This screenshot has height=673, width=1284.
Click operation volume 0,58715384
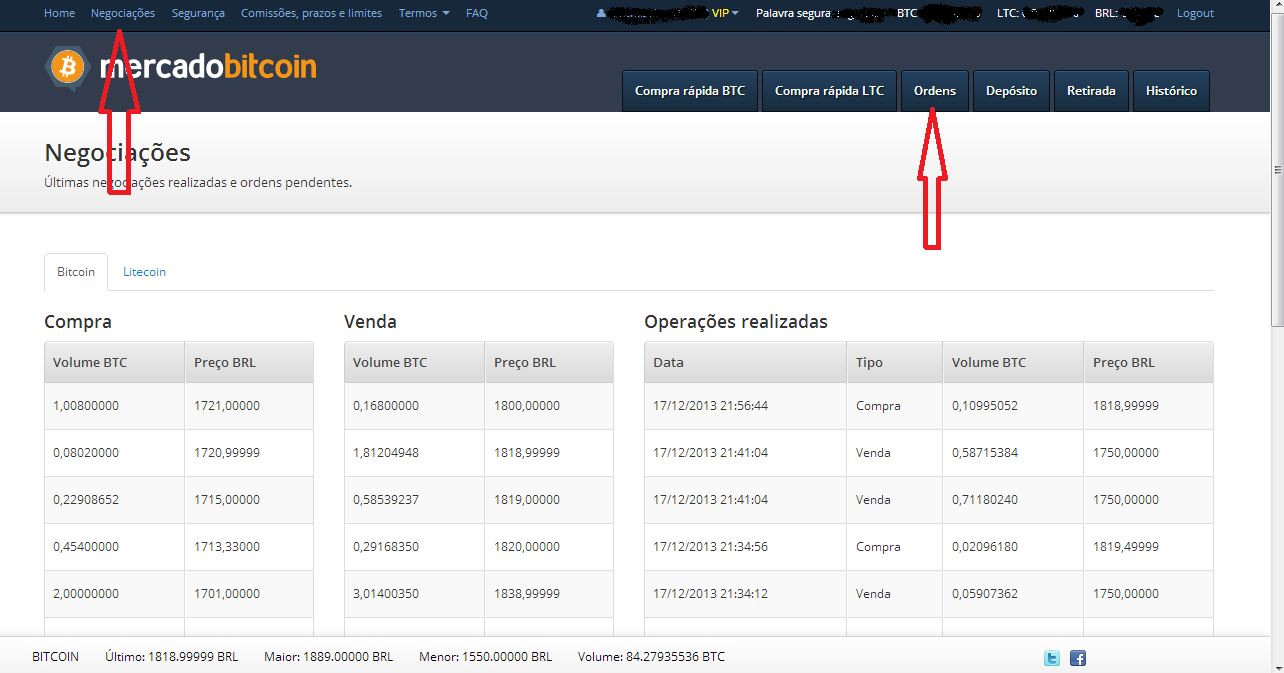pos(985,453)
